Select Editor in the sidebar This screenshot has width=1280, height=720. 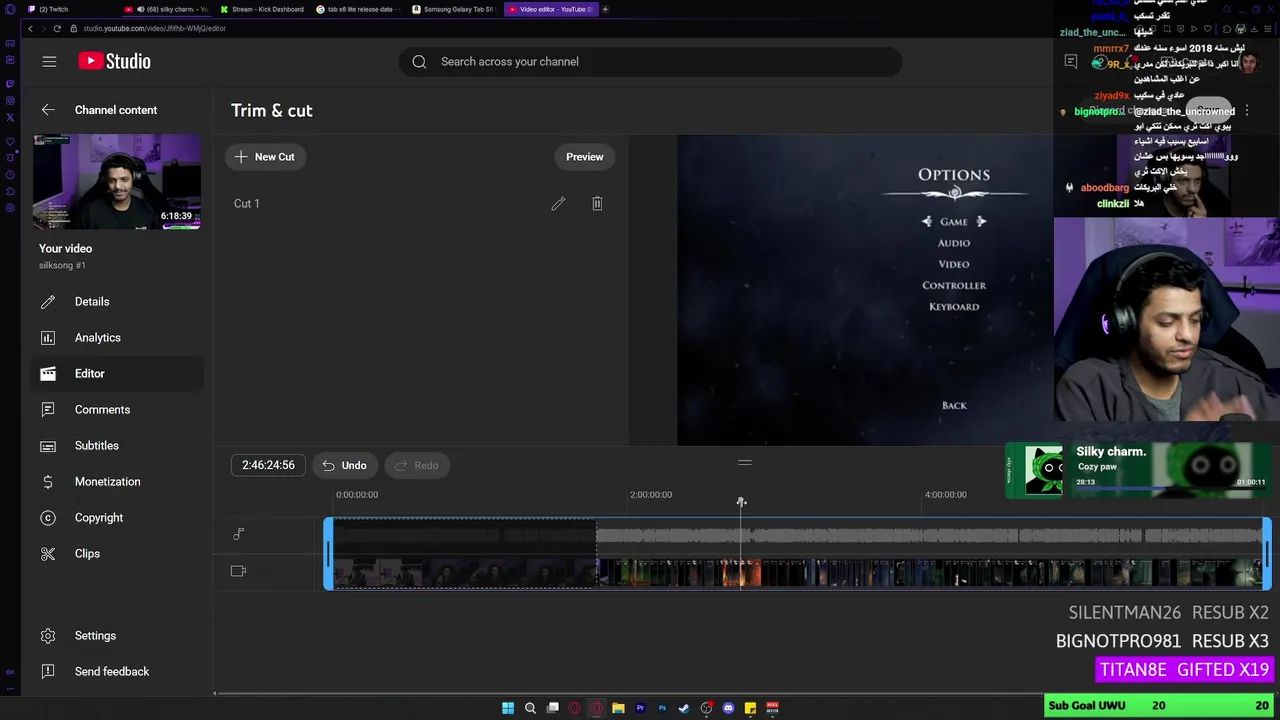coord(117,373)
